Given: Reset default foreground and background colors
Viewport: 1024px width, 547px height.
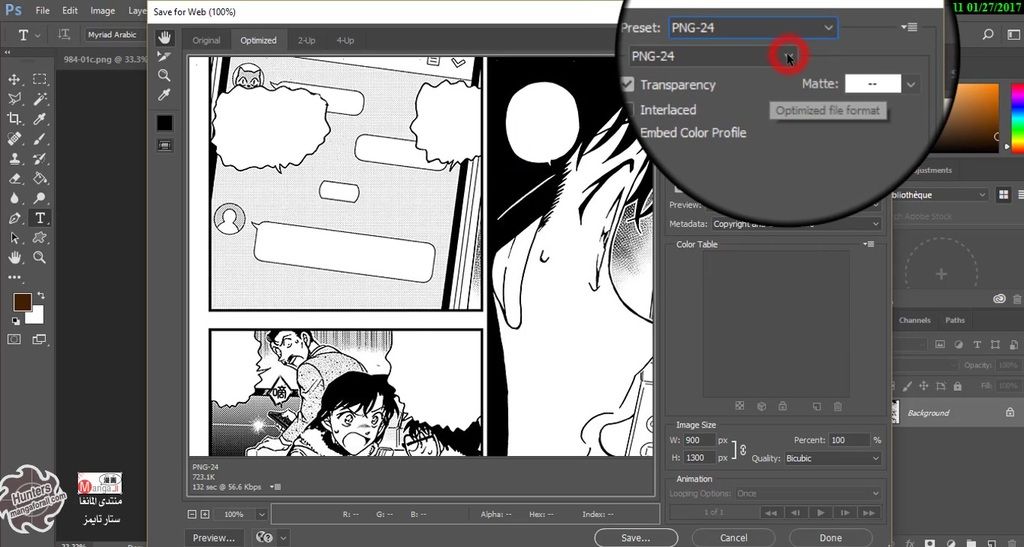Looking at the screenshot, I should (x=15, y=320).
